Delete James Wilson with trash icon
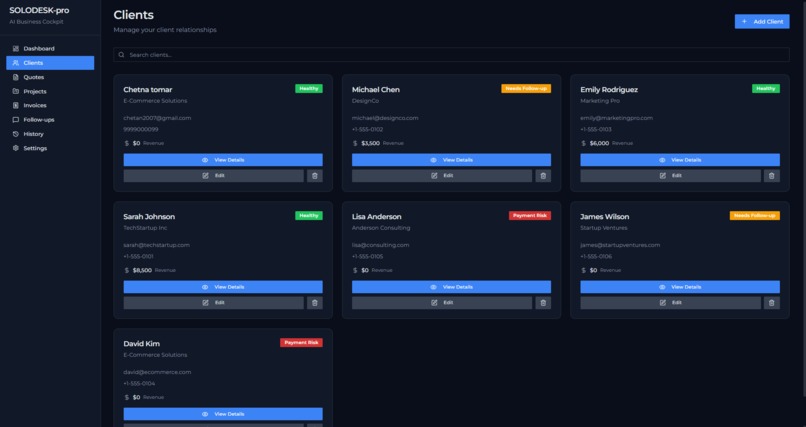Viewport: 806px width, 427px height. point(772,303)
